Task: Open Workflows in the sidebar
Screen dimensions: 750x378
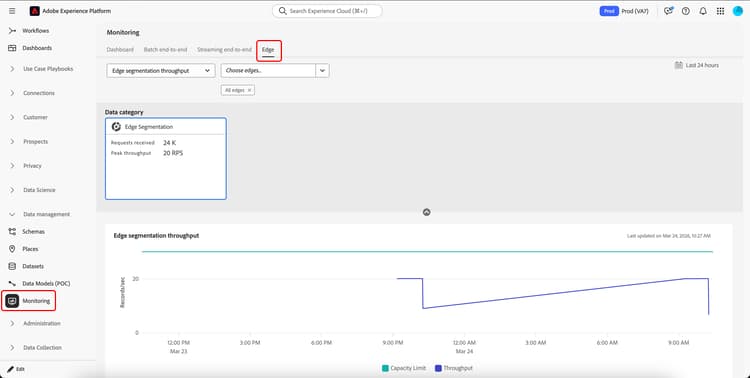Action: [x=36, y=31]
